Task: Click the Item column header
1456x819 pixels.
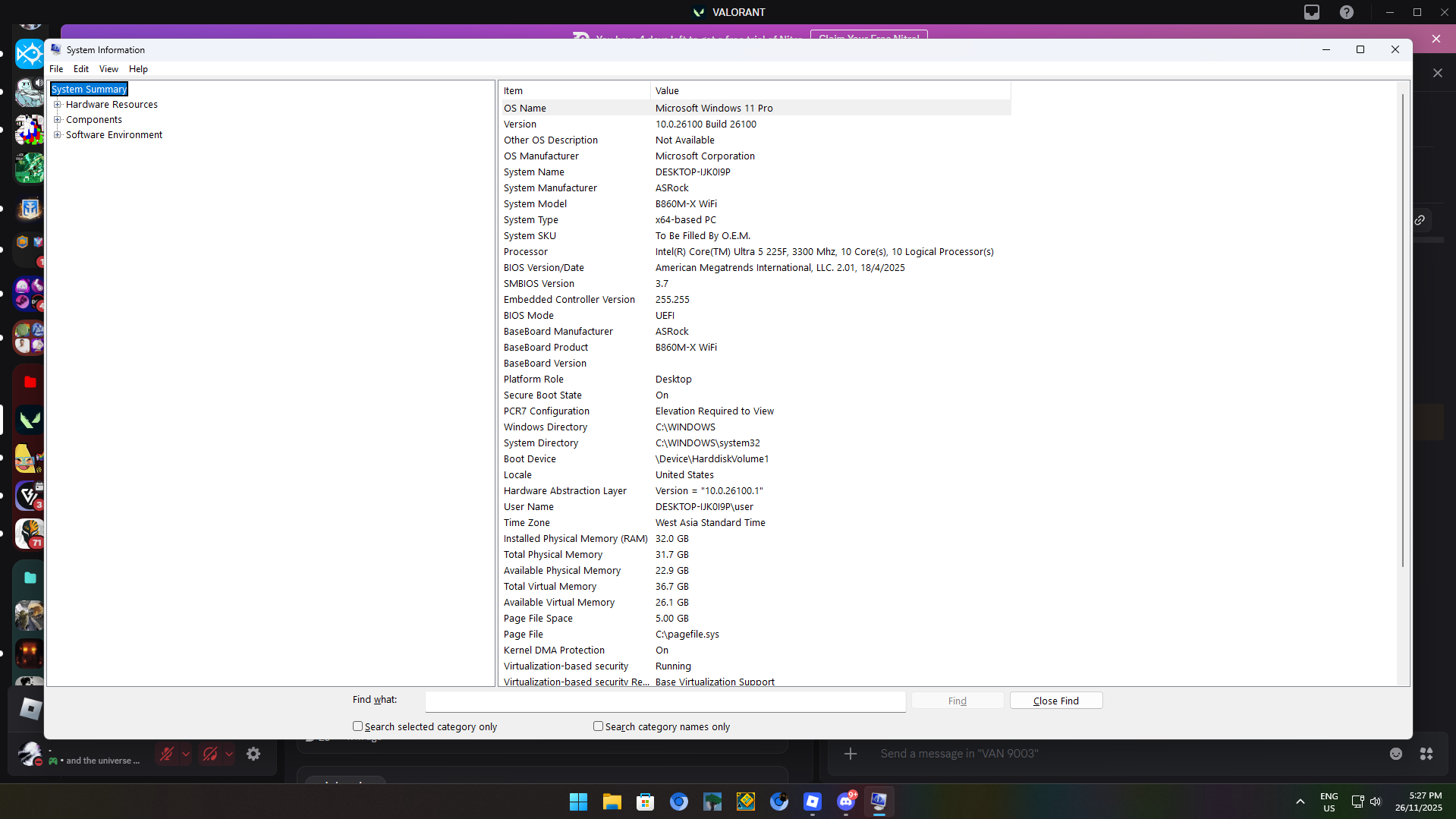Action: (x=574, y=91)
